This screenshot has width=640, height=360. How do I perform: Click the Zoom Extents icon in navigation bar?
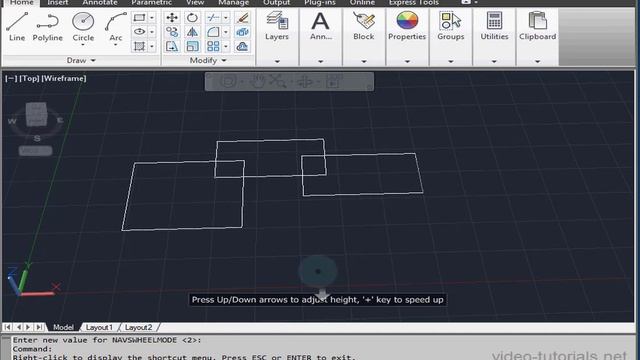(x=278, y=82)
